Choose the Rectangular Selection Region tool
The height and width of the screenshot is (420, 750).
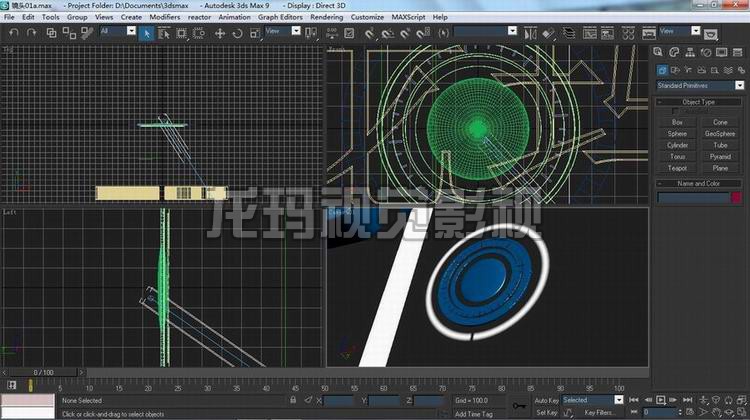click(181, 33)
